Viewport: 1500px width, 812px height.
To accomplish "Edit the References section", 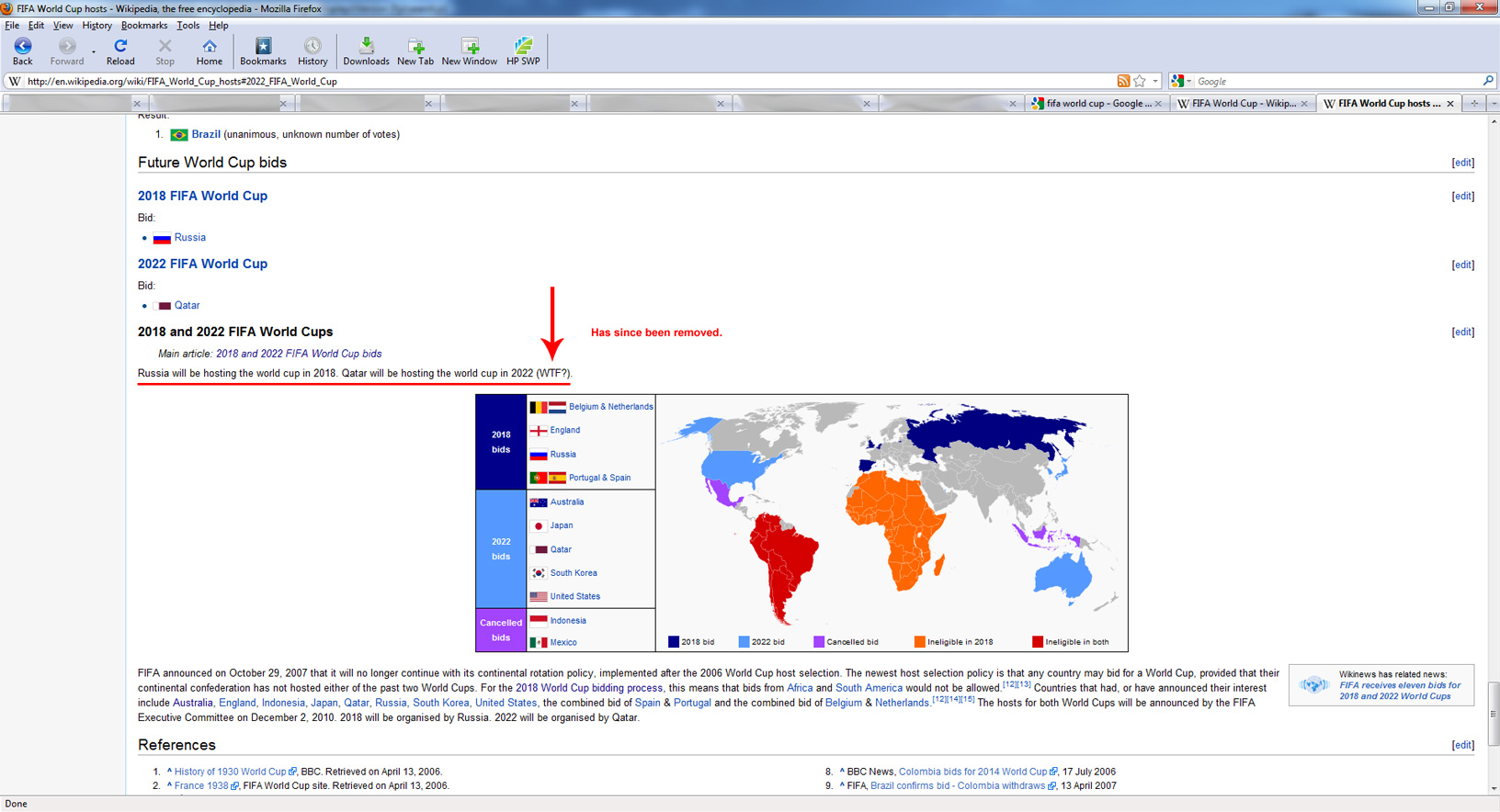I will (1462, 745).
